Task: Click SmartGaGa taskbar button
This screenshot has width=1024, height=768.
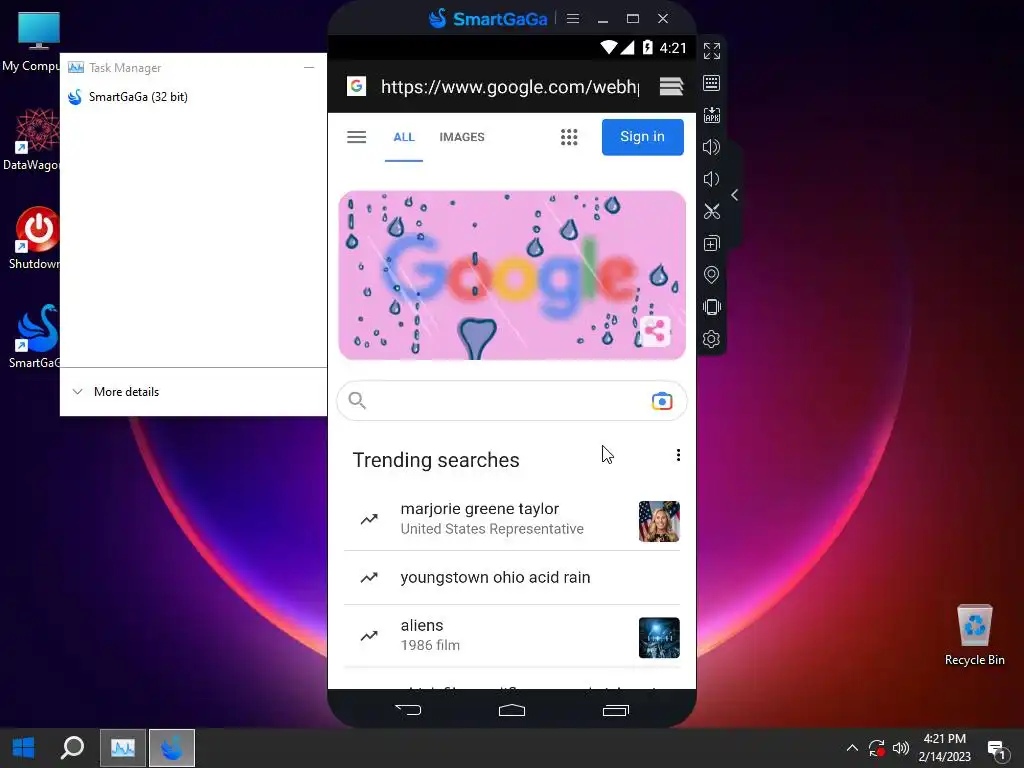Action: pyautogui.click(x=172, y=748)
